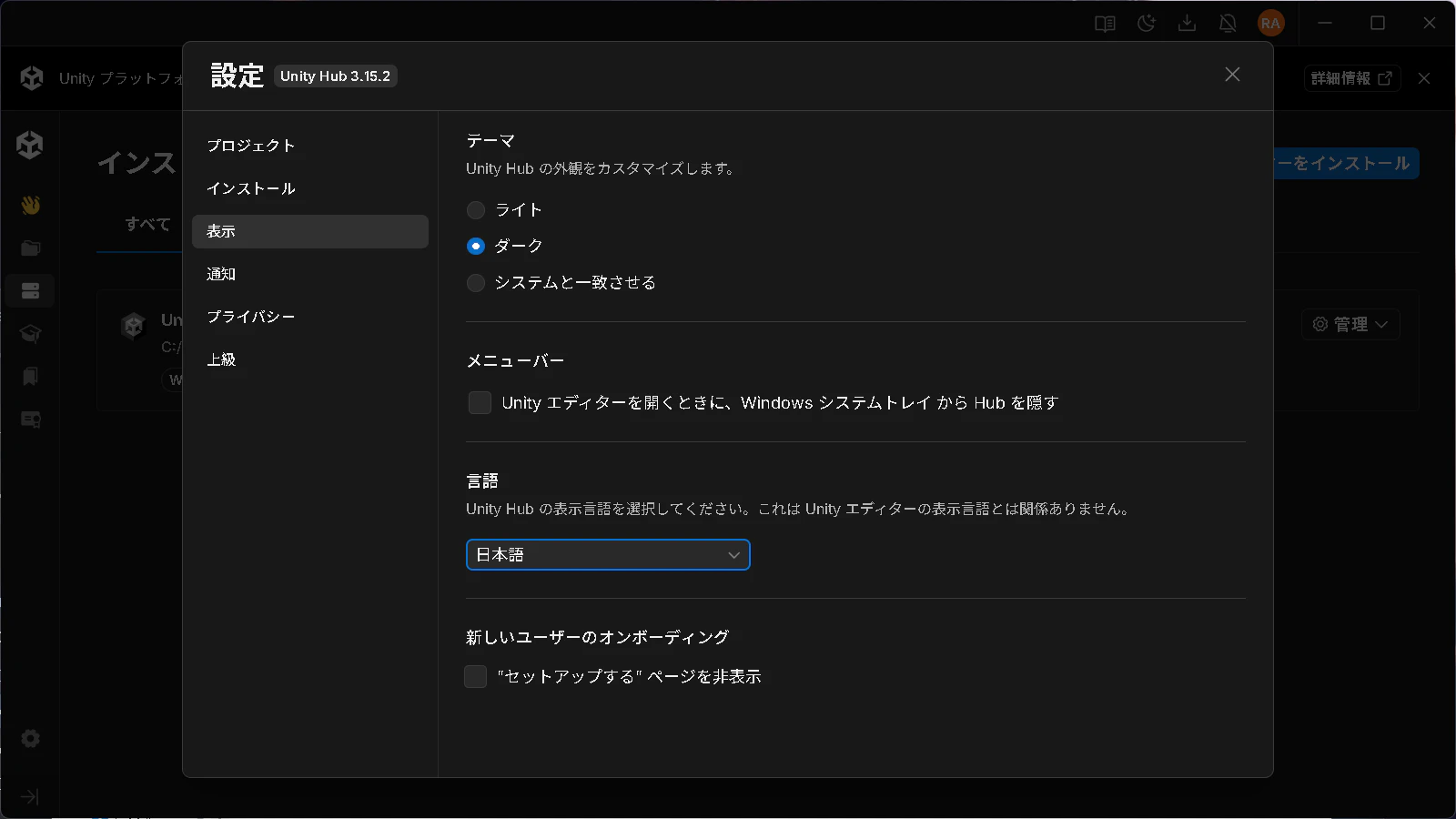The image size is (1456, 819).
Task: Open Learn via the graduation cap icon
Action: (x=30, y=334)
